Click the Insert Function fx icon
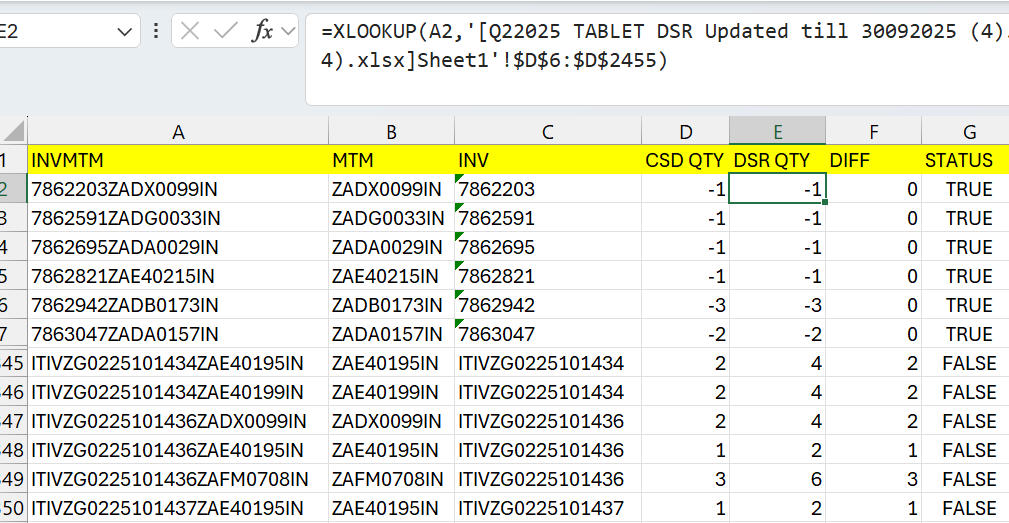1009x523 pixels. [x=262, y=32]
